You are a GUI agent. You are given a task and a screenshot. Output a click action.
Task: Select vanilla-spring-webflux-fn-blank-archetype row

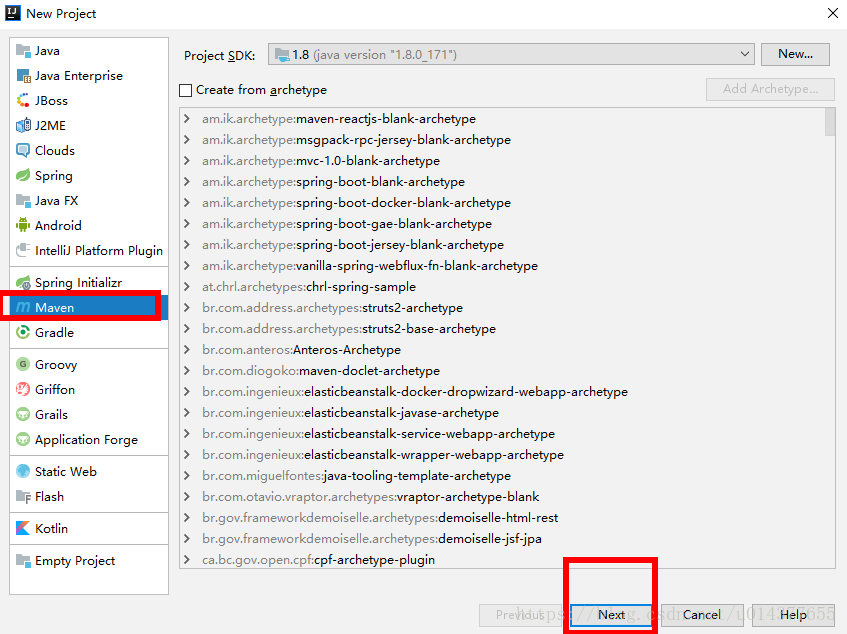pos(502,266)
